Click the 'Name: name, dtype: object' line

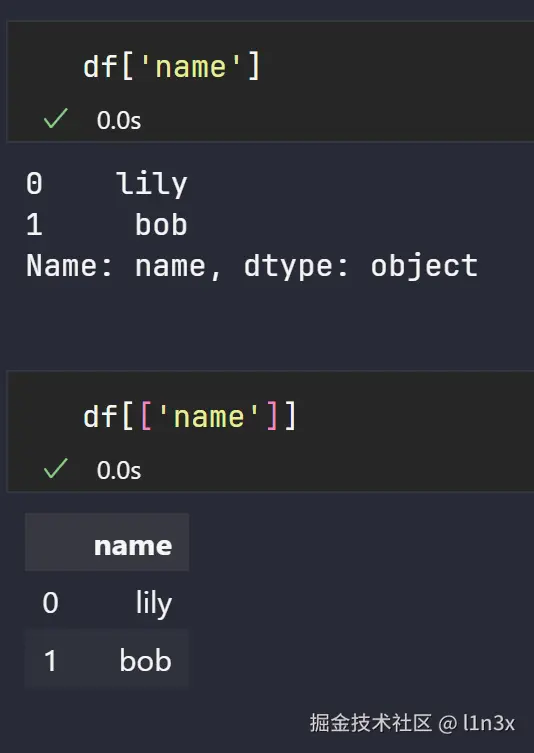point(252,266)
